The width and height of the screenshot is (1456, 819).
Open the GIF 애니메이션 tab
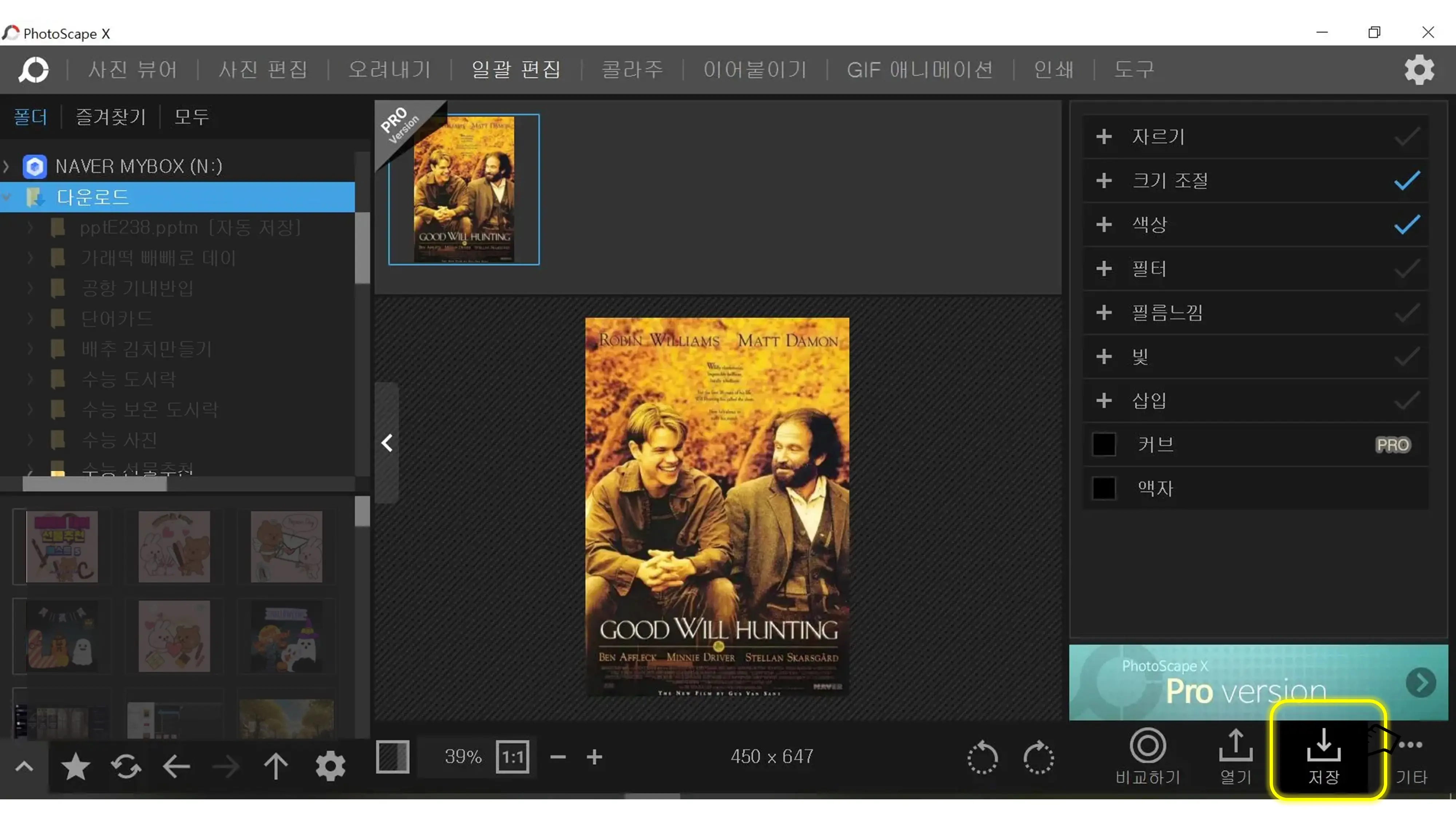(919, 70)
